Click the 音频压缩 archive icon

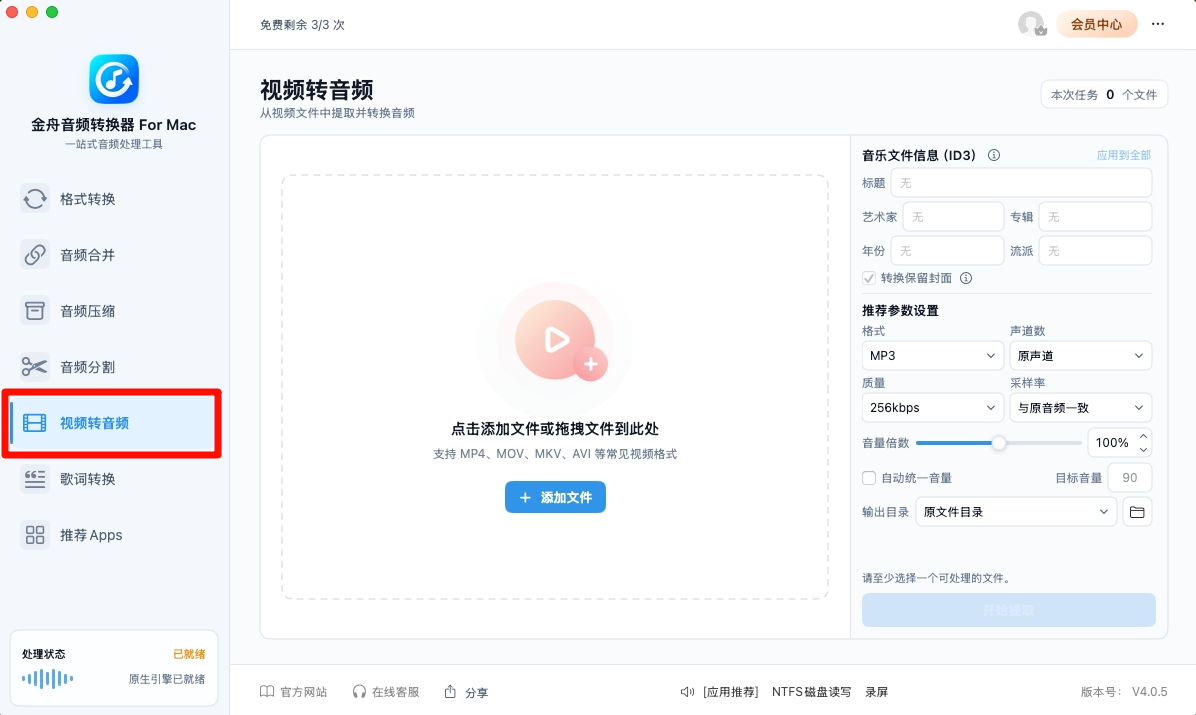[34, 311]
